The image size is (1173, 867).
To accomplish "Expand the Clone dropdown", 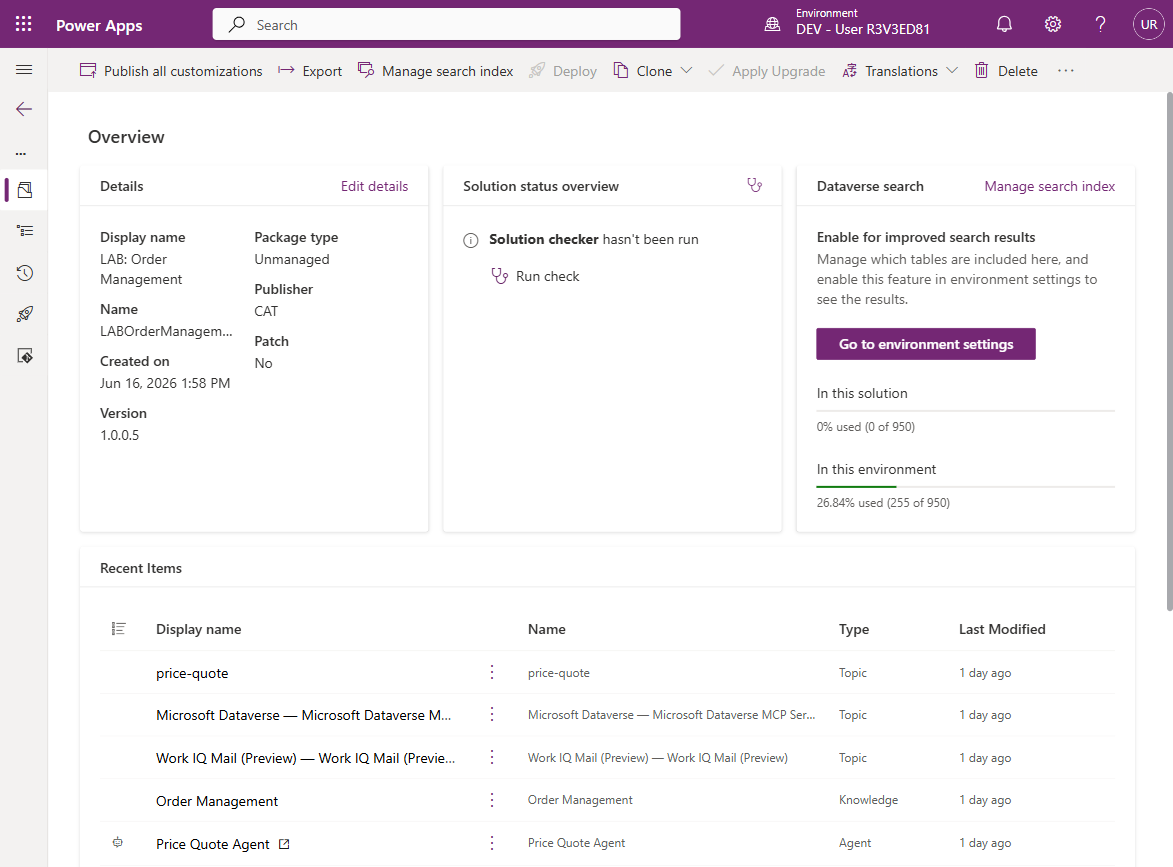I will 686,70.
